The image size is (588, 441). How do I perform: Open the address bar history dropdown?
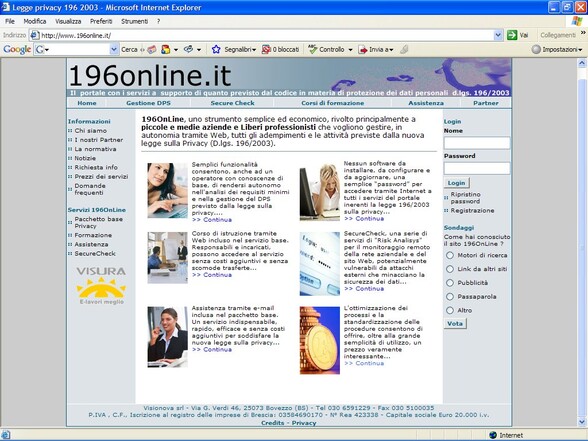pos(498,35)
